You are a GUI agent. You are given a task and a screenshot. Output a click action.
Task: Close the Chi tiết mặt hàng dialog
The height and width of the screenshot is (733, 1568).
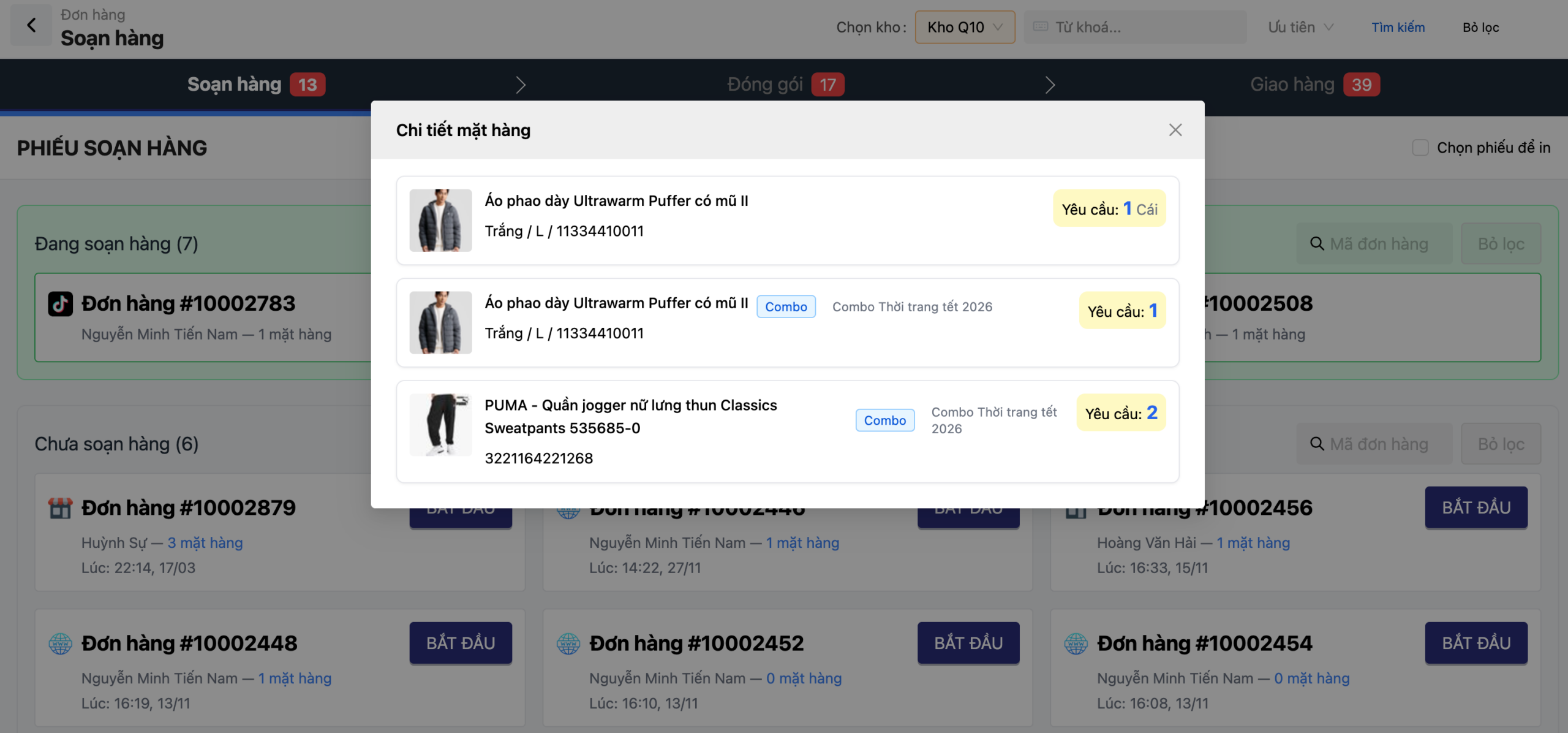tap(1175, 130)
